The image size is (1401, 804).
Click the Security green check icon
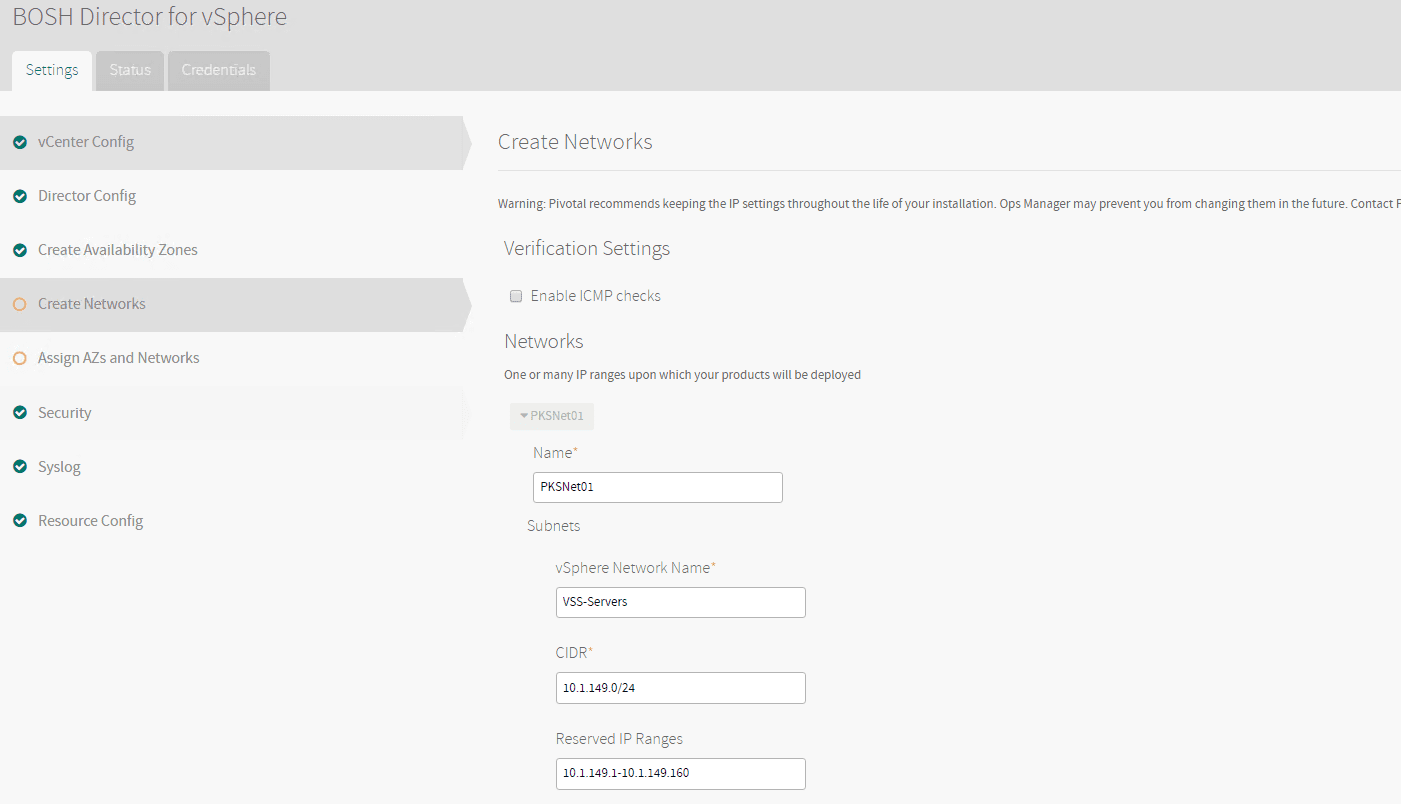pos(20,413)
